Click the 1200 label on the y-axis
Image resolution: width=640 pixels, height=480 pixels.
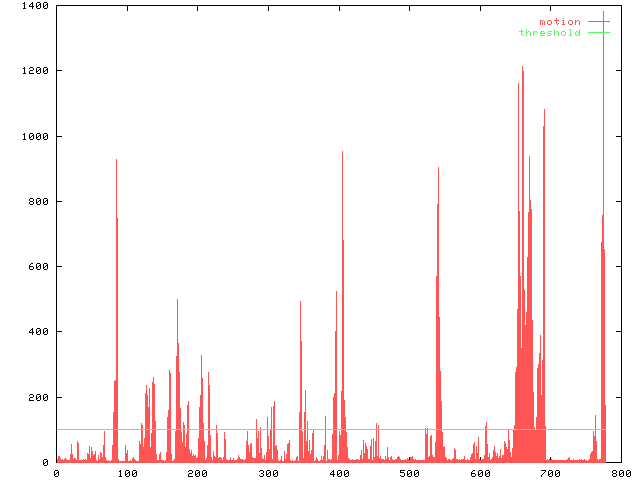click(x=36, y=71)
